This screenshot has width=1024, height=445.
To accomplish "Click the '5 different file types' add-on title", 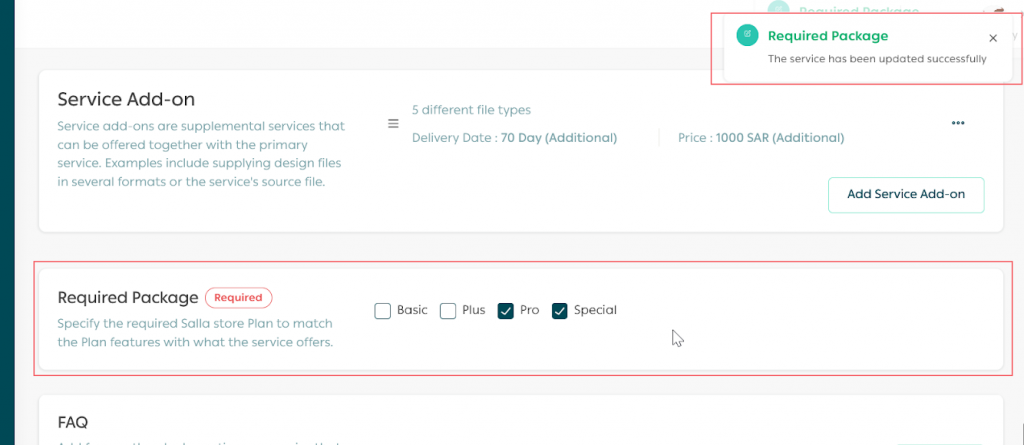I will coord(471,110).
